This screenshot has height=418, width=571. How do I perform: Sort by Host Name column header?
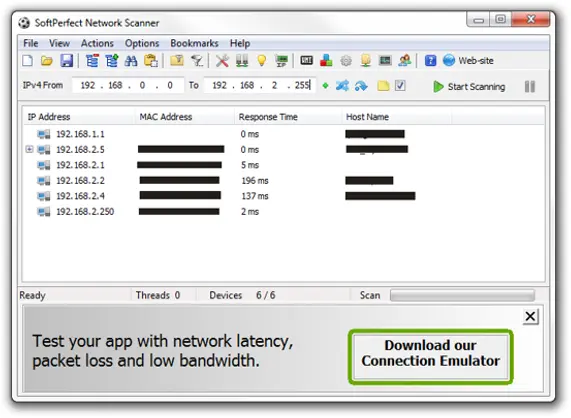[x=397, y=117]
